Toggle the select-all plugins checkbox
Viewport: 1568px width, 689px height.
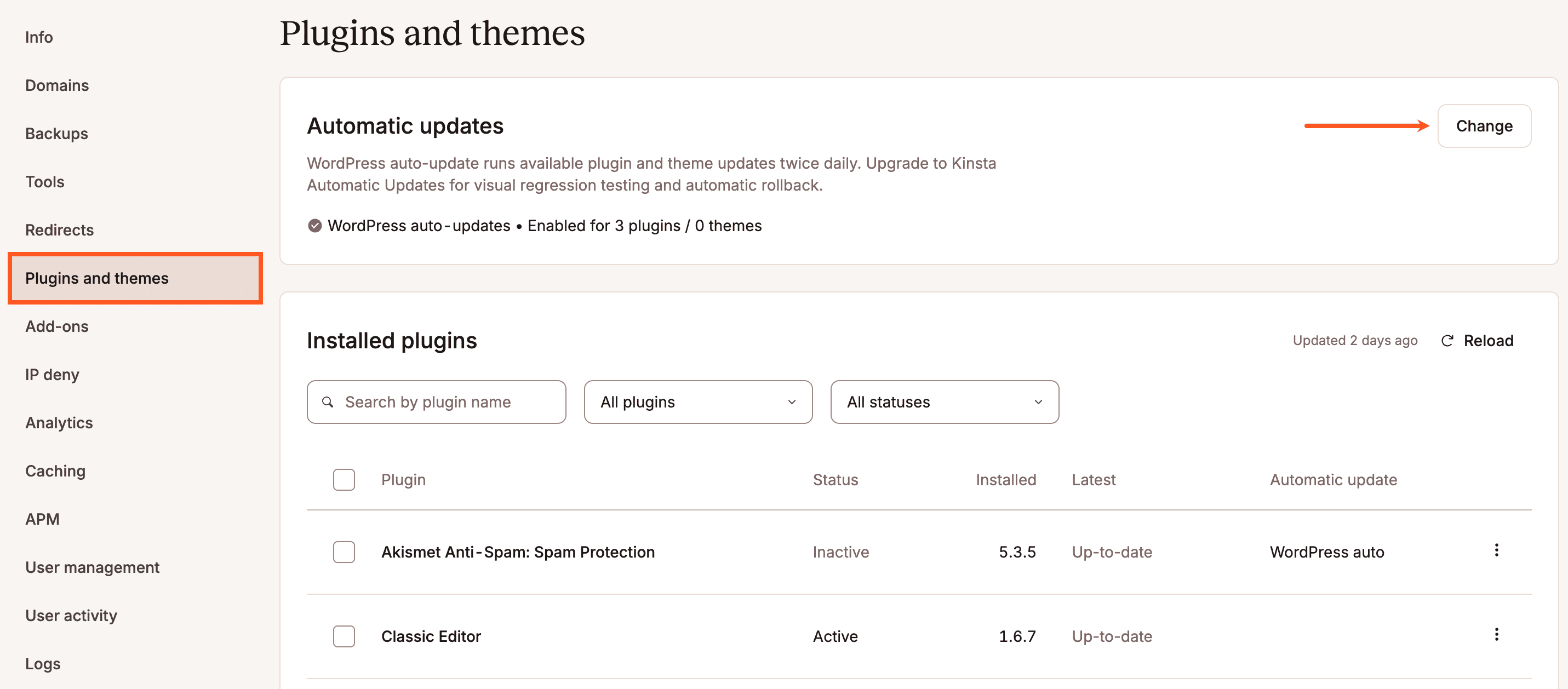pyautogui.click(x=343, y=479)
